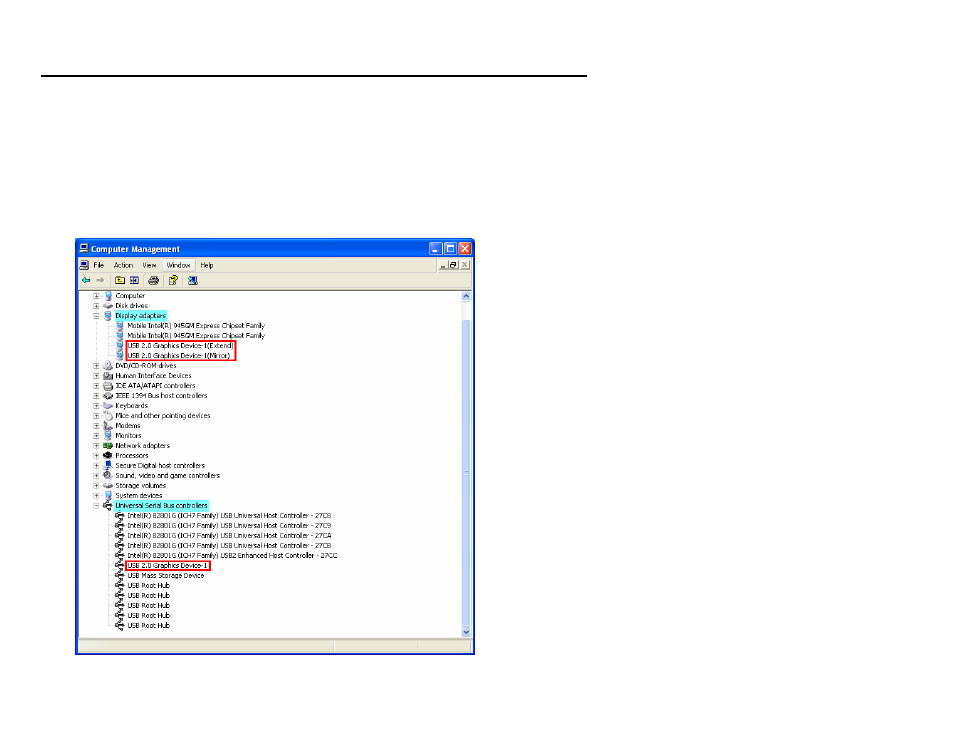Click the Processors chip icon
The width and height of the screenshot is (954, 737).
108,455
